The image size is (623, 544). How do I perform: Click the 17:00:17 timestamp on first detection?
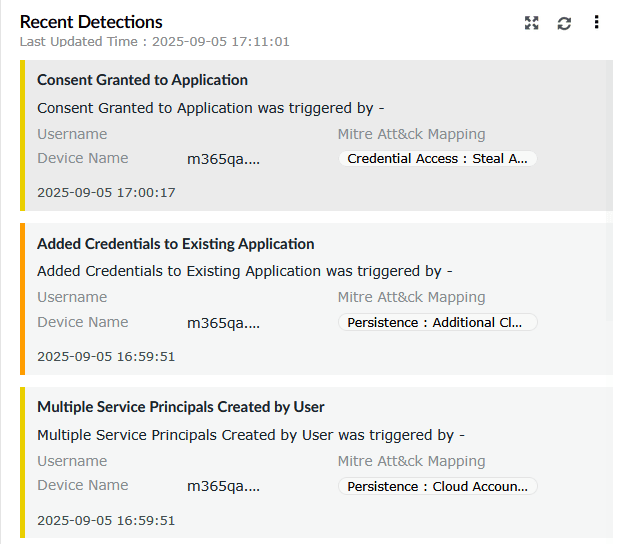click(x=106, y=192)
